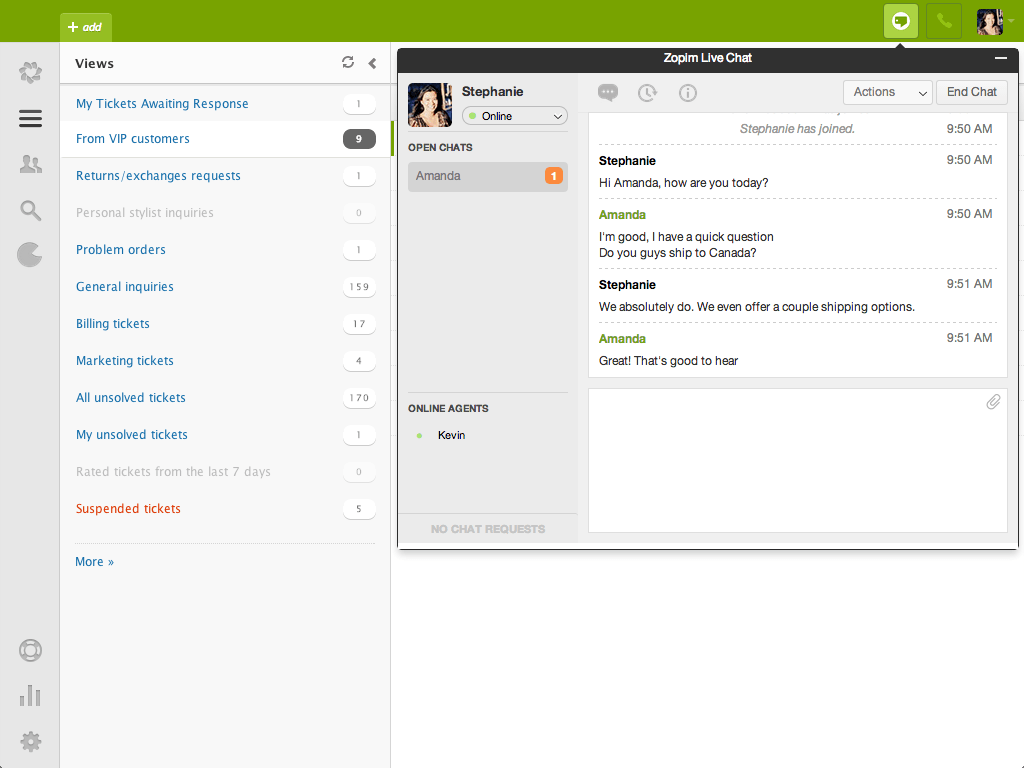Open the Online status dropdown
The image size is (1024, 768).
(515, 116)
